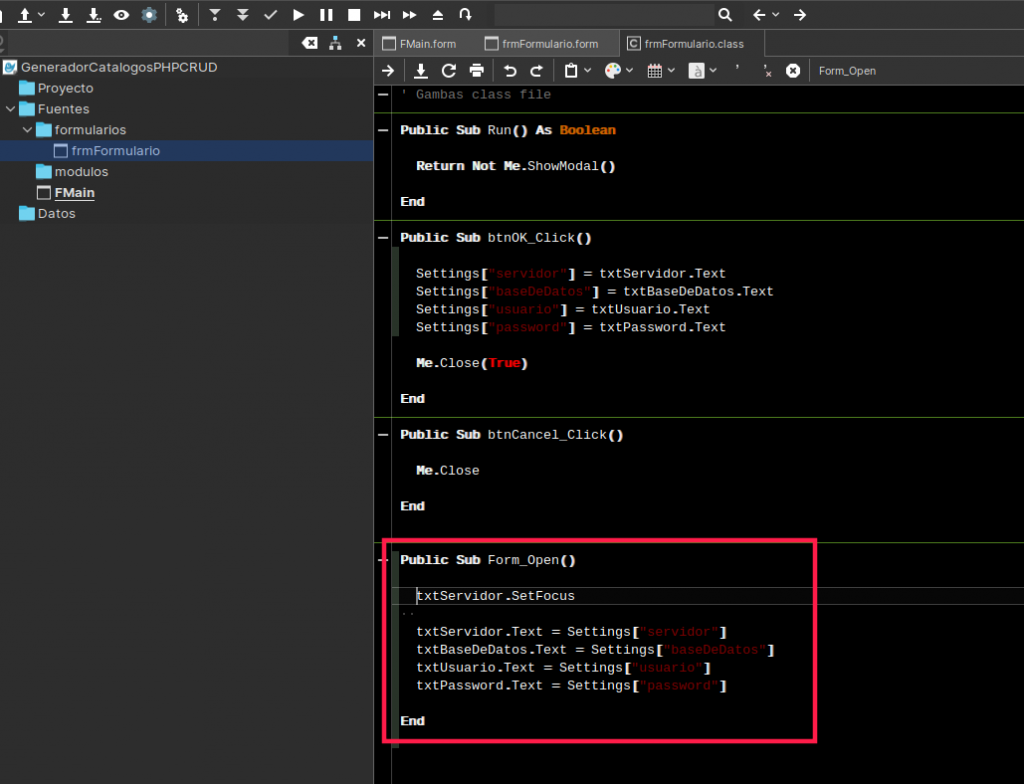
Task: Switch to the FMain.form tab
Action: (x=427, y=44)
